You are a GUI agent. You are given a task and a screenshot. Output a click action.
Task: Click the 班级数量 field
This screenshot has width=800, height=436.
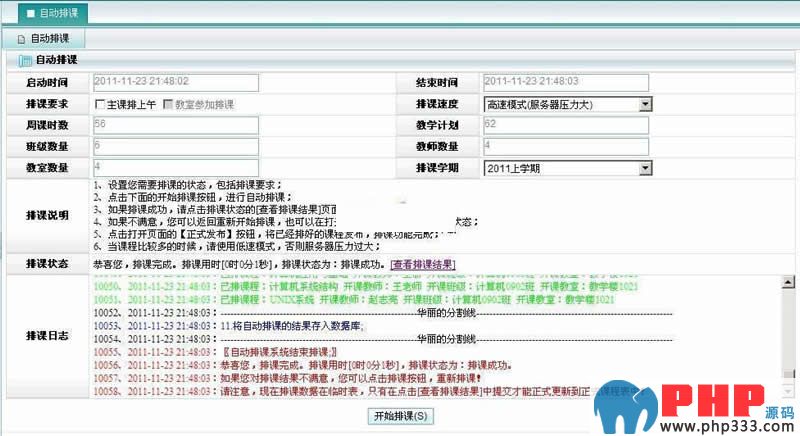(176, 147)
